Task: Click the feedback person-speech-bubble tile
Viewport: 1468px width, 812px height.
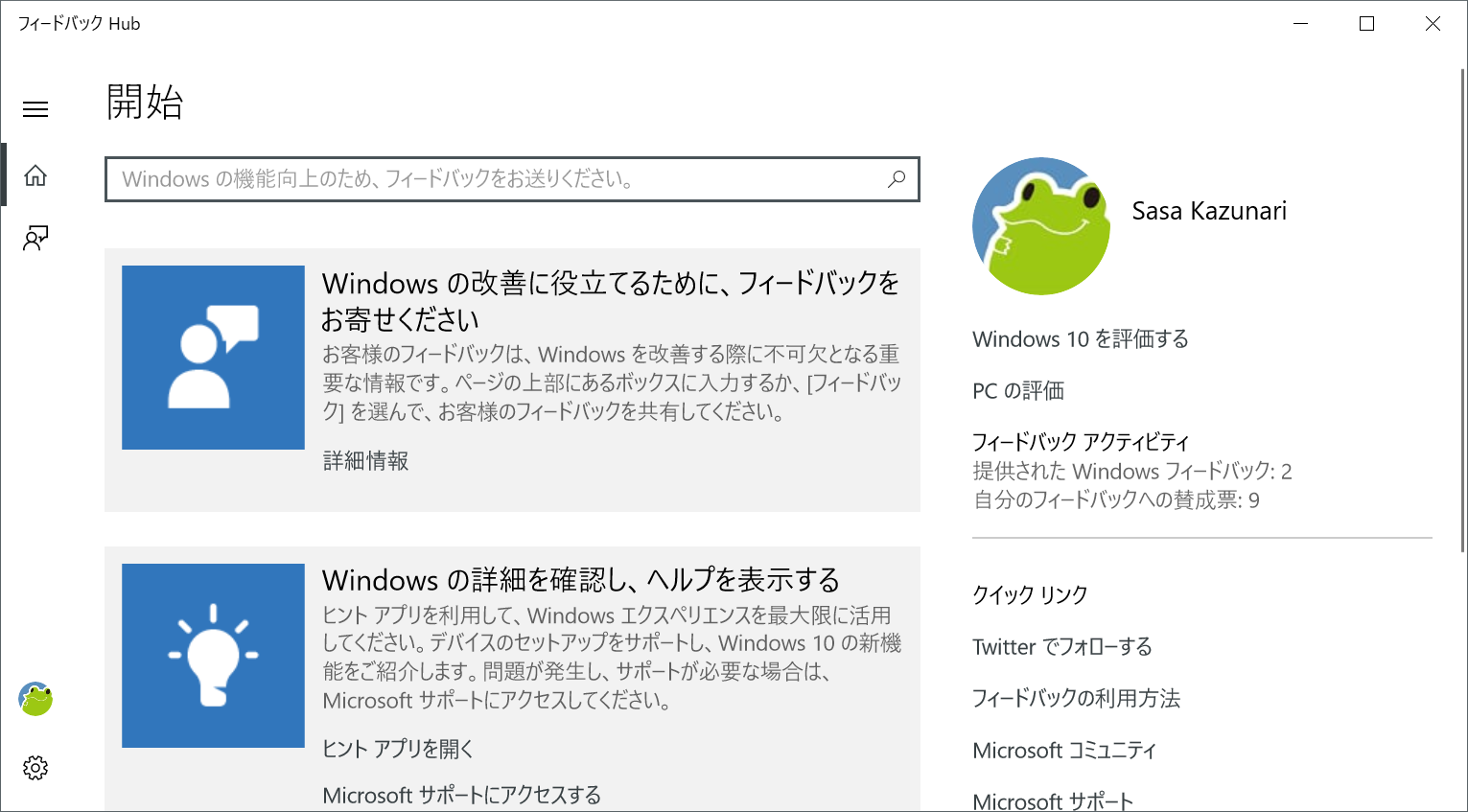Action: (213, 358)
